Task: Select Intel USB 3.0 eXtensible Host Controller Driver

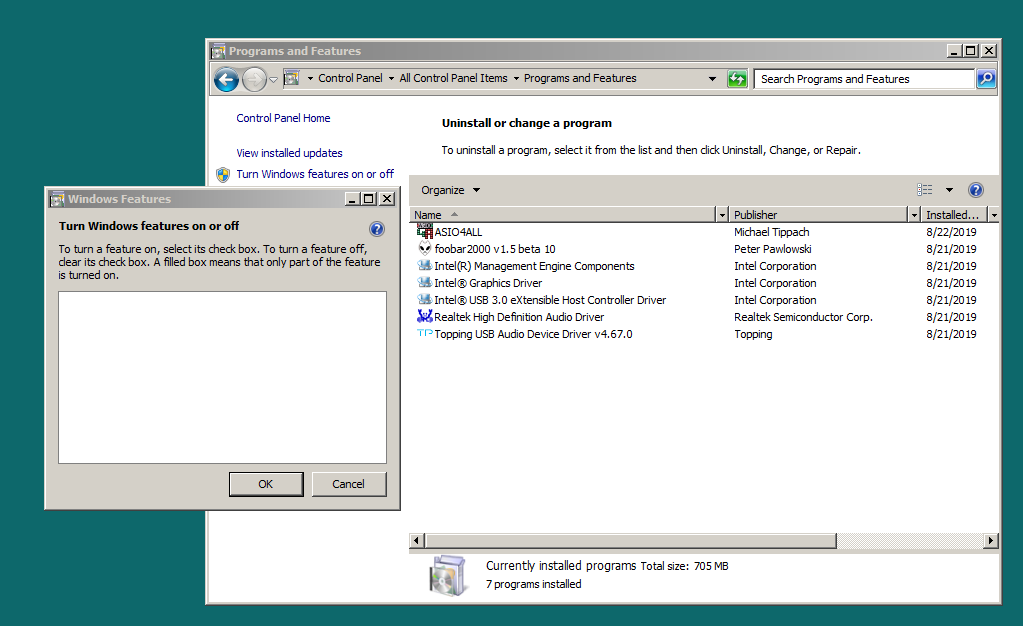Action: (550, 300)
